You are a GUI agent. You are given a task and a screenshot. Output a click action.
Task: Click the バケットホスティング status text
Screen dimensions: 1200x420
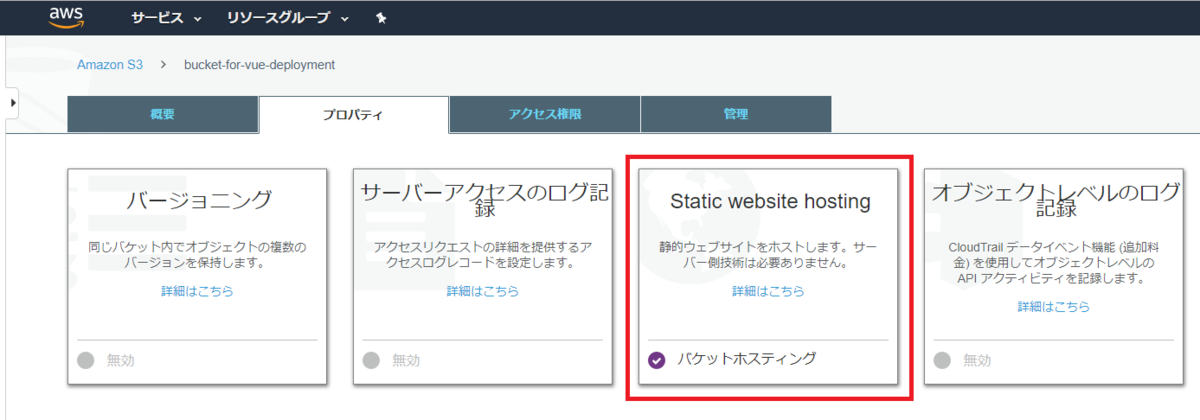click(x=746, y=359)
